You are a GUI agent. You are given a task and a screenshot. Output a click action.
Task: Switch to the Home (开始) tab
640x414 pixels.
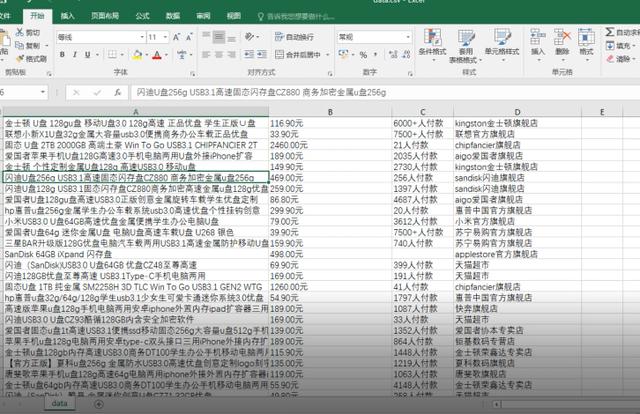tap(37, 16)
